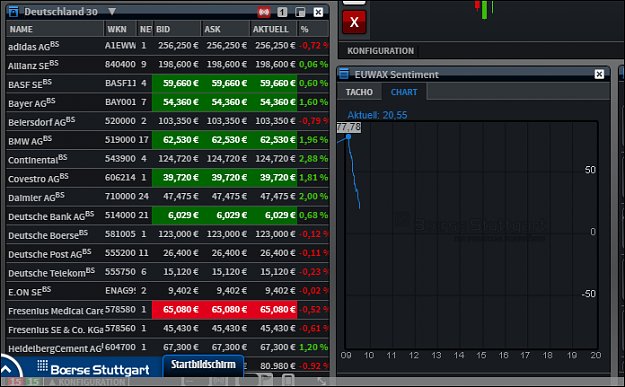
Task: Select the Bayer AG row name
Action: pos(31,102)
